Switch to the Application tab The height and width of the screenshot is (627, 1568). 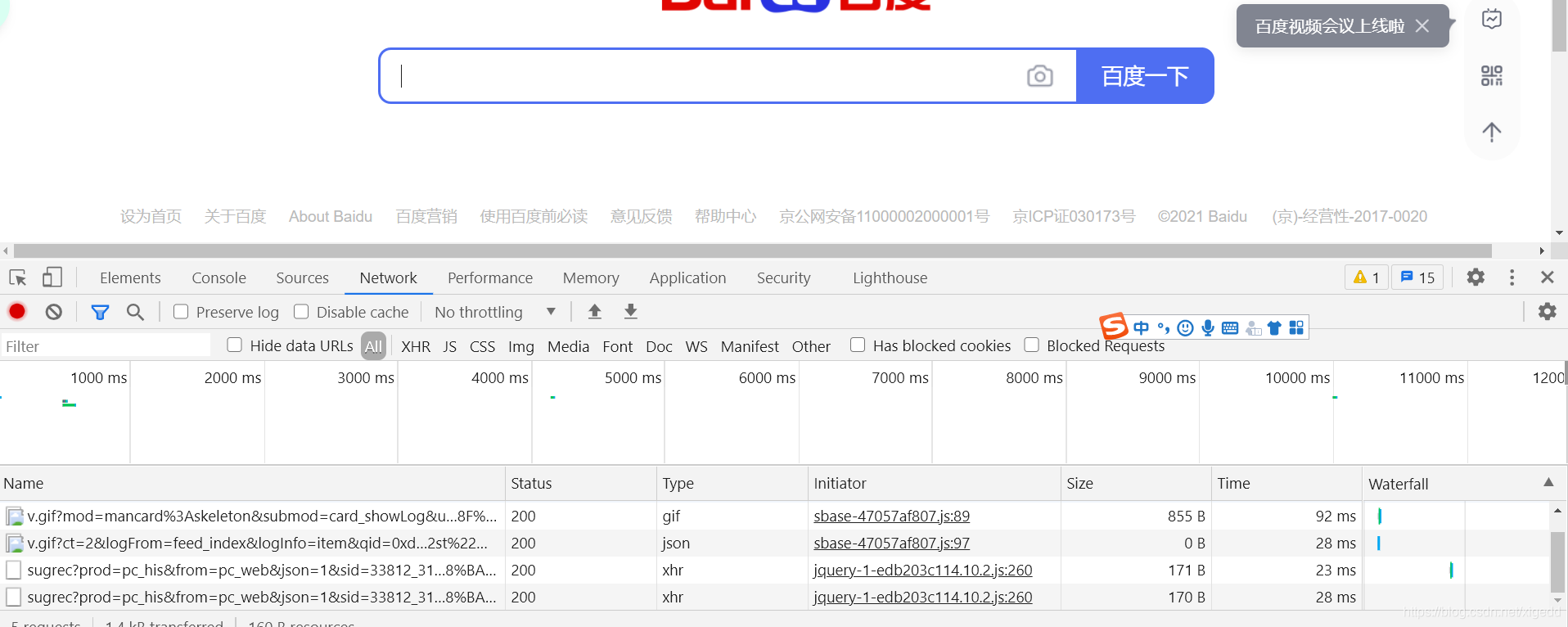pos(687,278)
